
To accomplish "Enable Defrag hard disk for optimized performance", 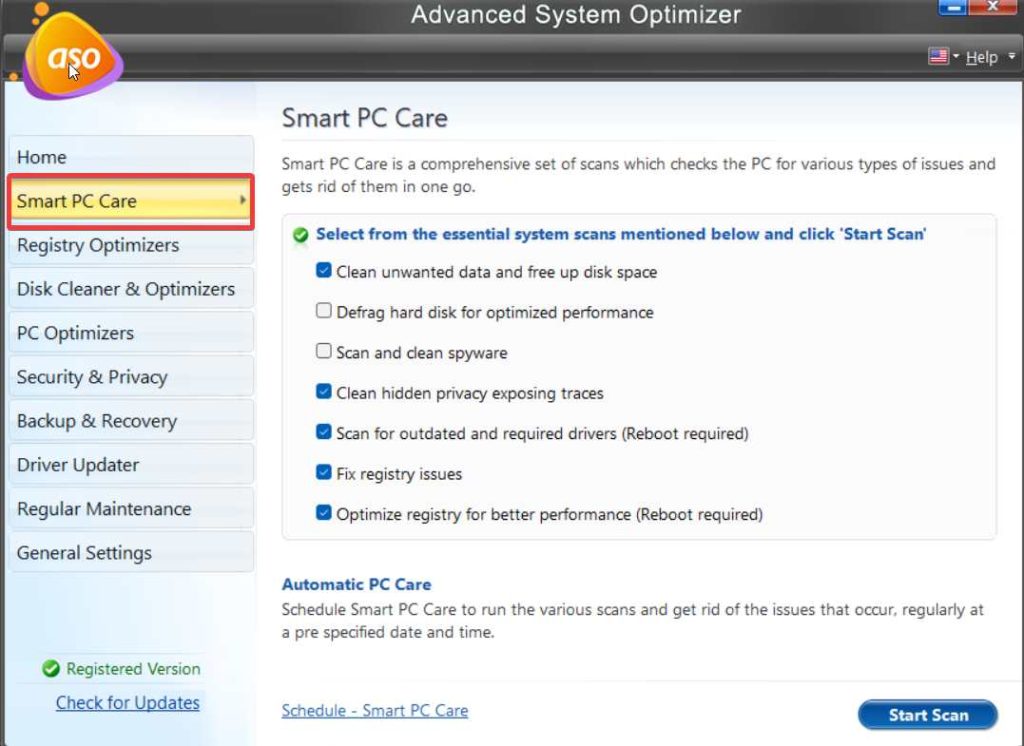I will pos(323,311).
